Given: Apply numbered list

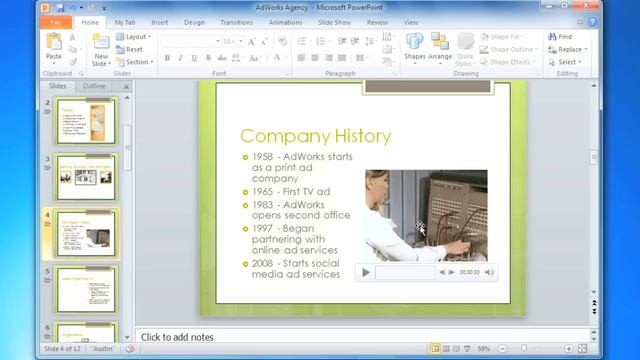Looking at the screenshot, I should point(321,41).
